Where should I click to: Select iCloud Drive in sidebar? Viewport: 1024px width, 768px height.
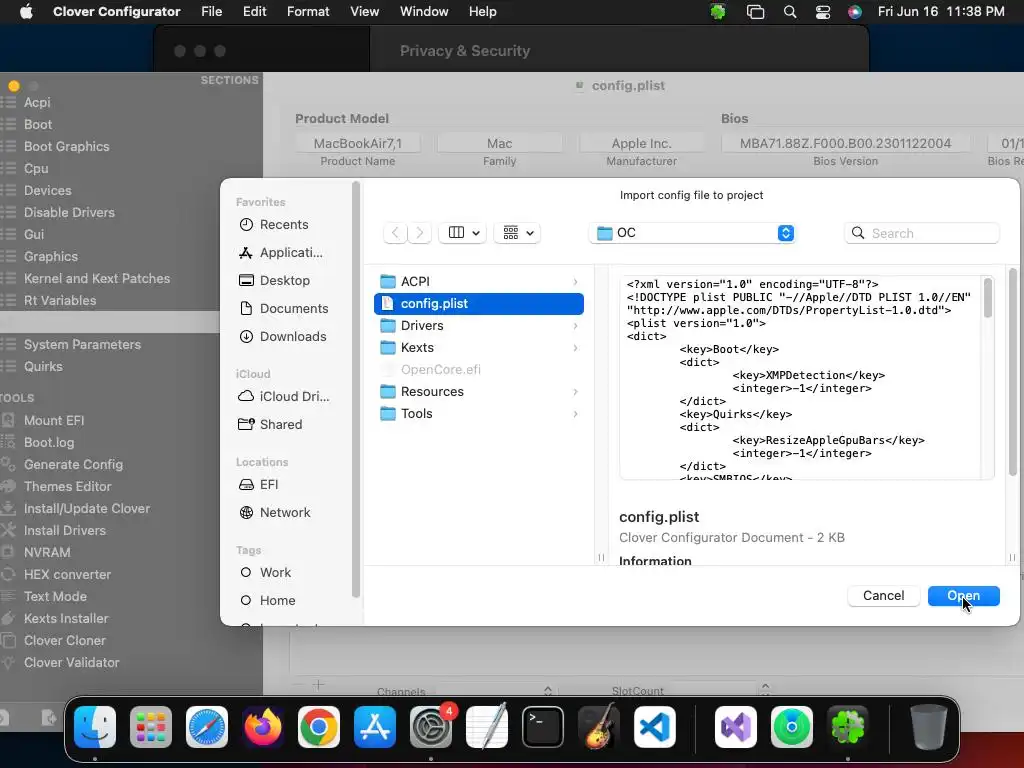[284, 396]
